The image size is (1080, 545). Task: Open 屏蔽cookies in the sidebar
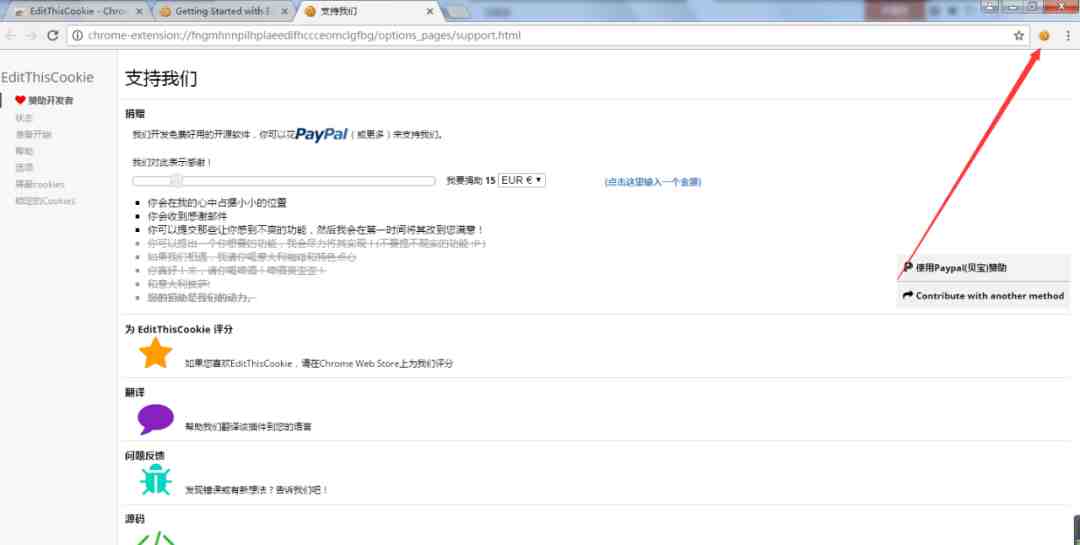pos(40,185)
